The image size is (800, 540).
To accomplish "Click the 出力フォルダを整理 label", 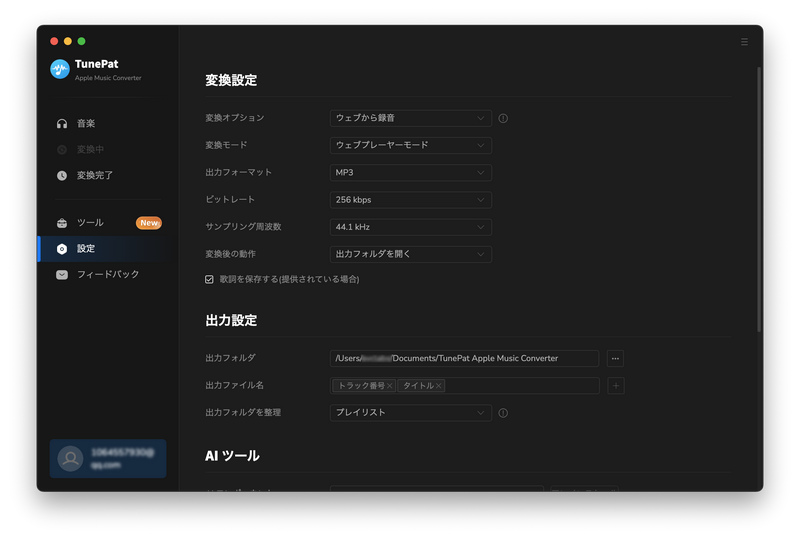I will (x=243, y=412).
